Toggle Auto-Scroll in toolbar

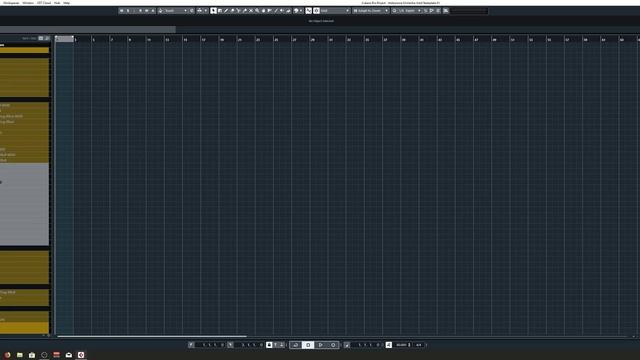pos(200,11)
